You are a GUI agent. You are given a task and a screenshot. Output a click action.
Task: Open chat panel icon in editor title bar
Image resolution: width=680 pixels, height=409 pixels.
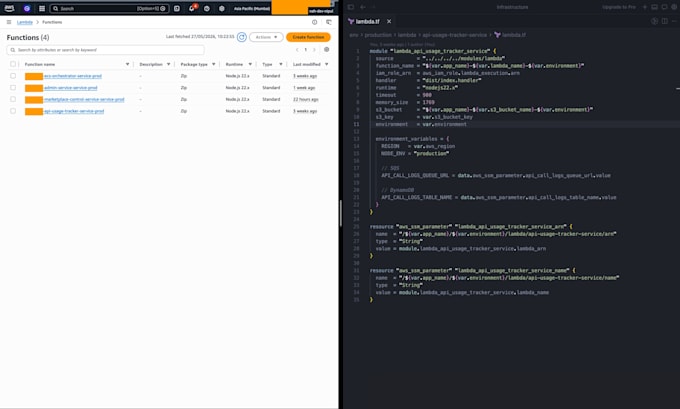(664, 7)
